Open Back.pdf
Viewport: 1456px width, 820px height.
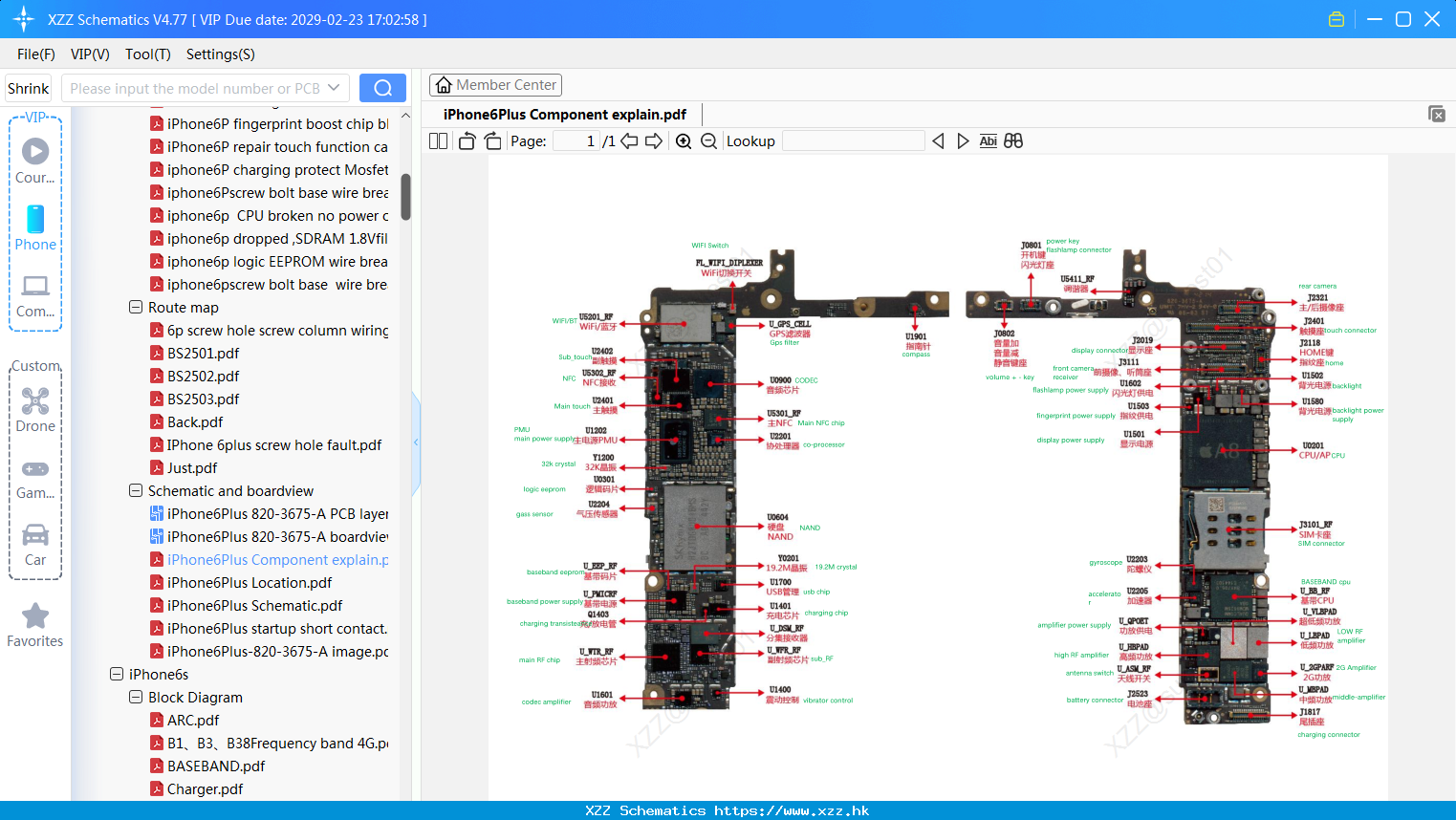186,422
